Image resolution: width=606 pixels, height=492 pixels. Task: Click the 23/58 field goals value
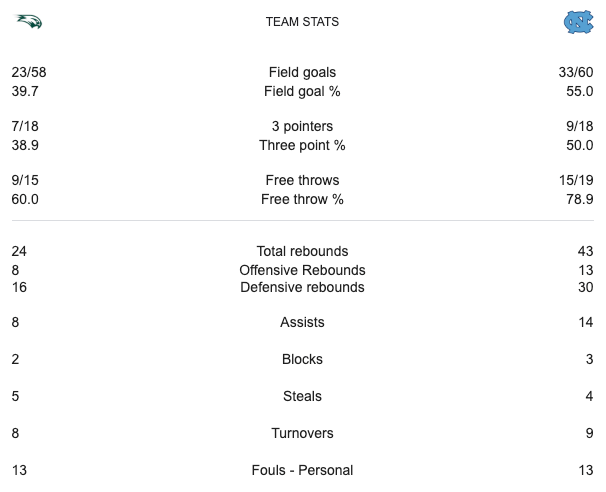30,72
